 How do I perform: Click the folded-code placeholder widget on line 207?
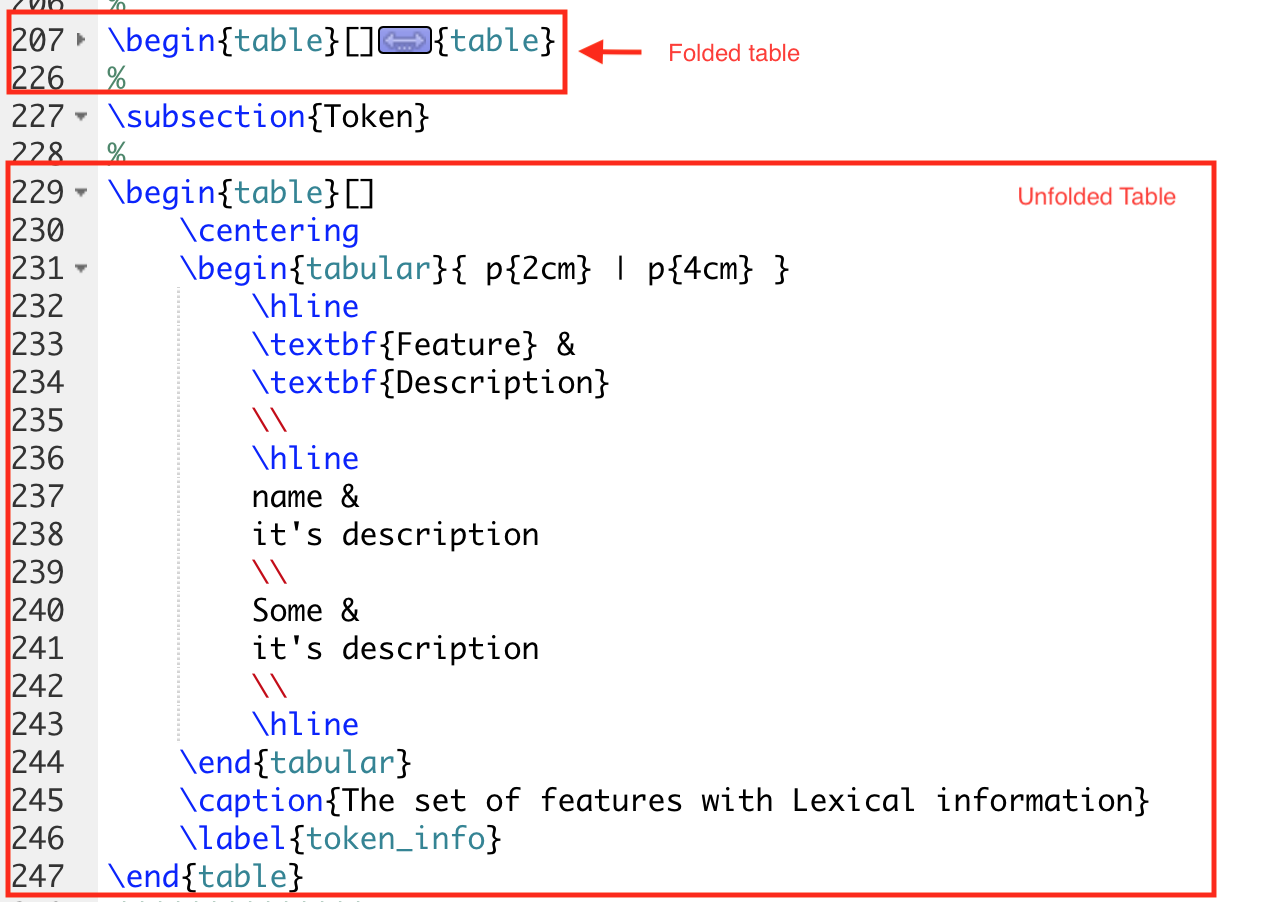(x=404, y=41)
